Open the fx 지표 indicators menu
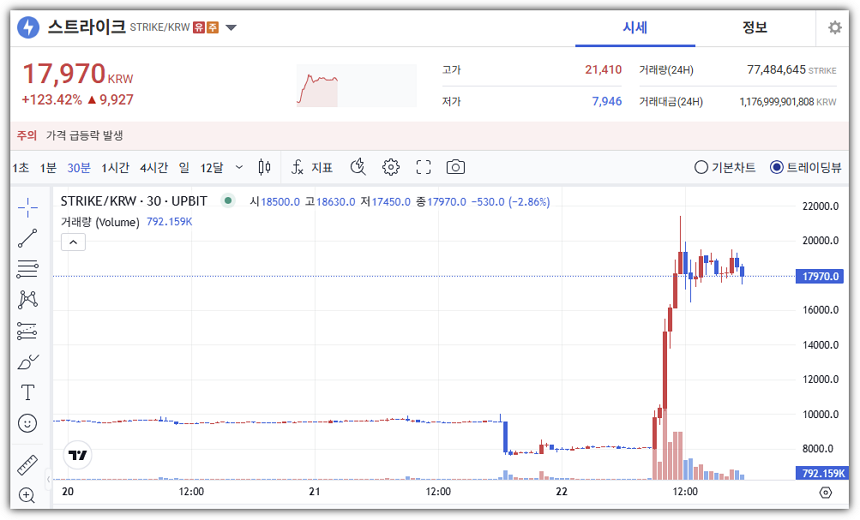 tap(312, 167)
